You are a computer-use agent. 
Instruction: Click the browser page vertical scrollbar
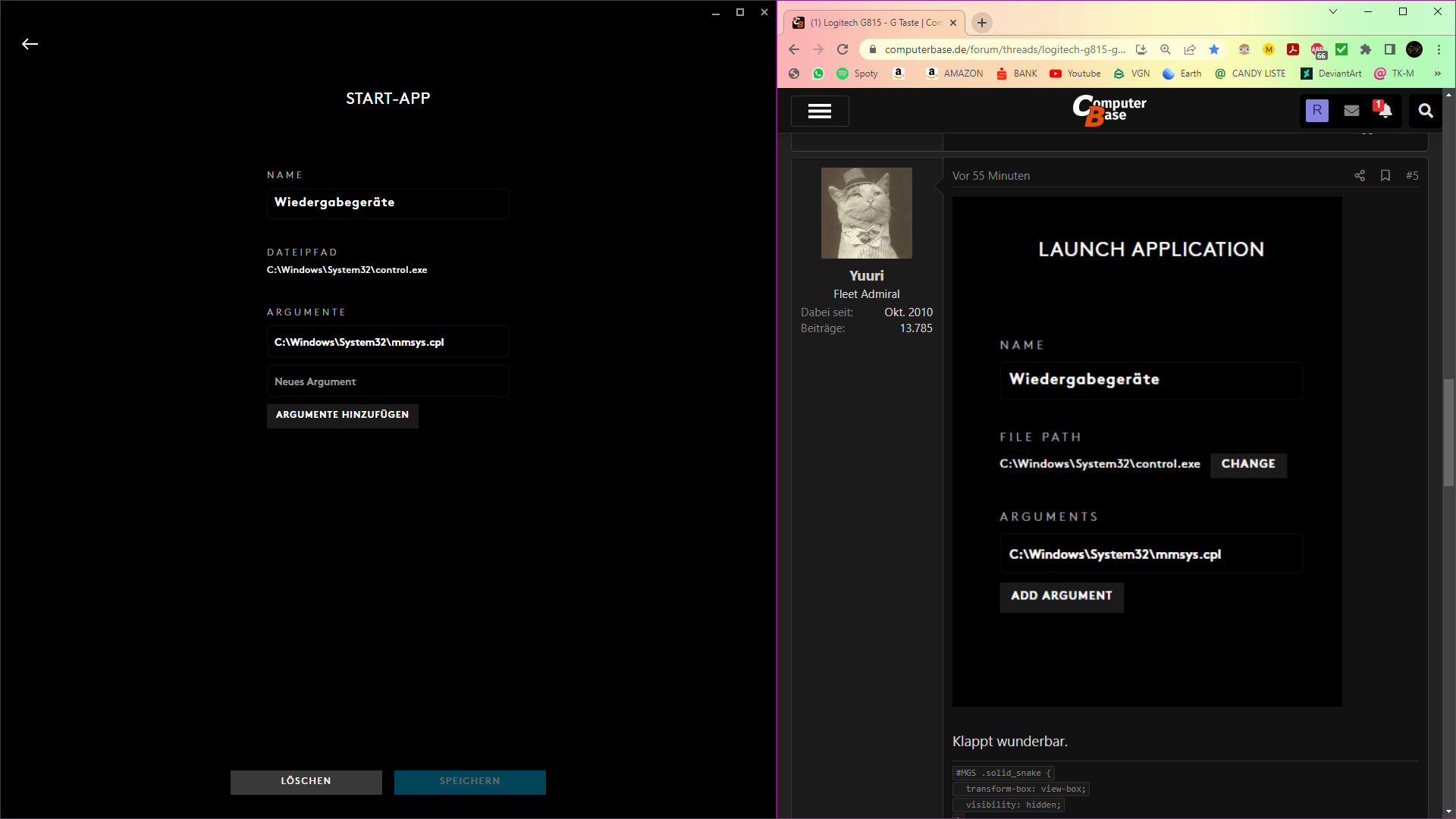point(1448,432)
